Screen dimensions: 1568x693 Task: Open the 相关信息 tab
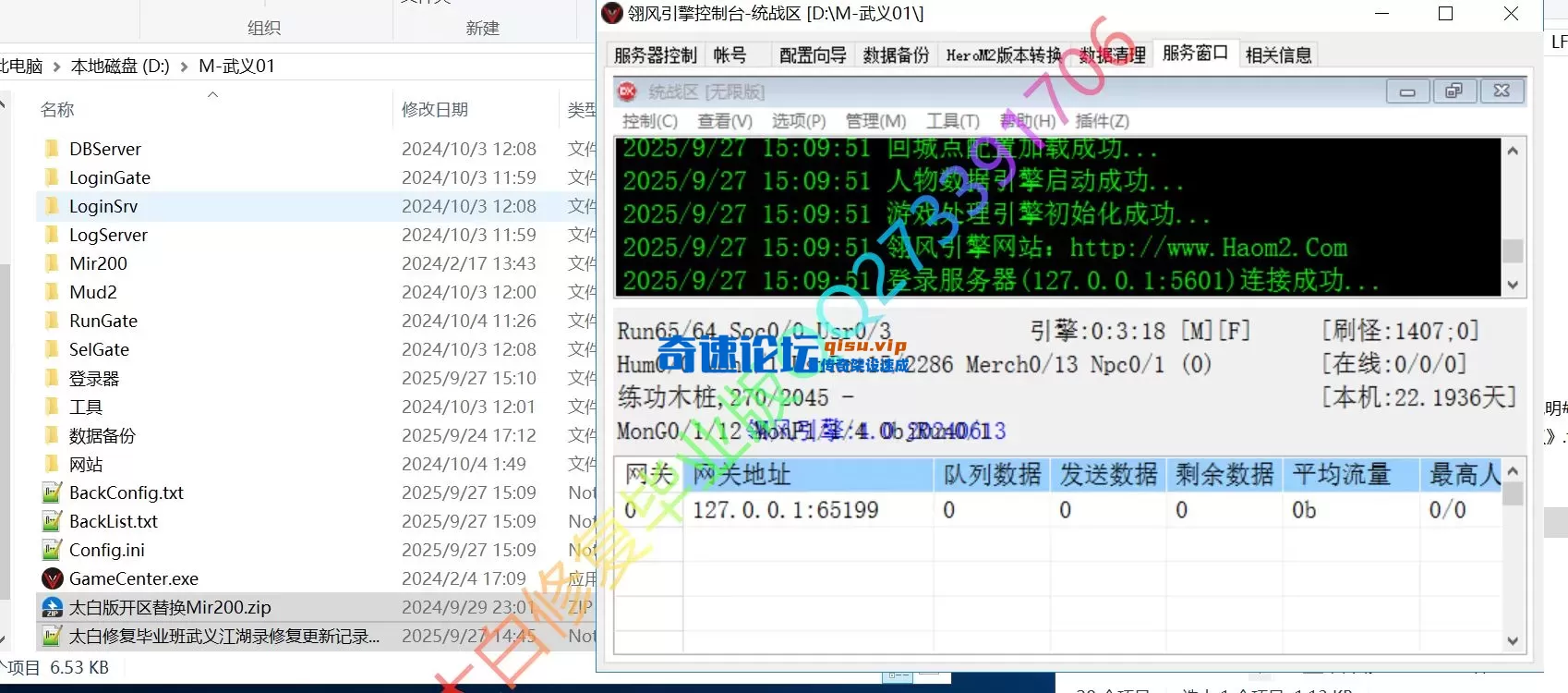point(1278,55)
